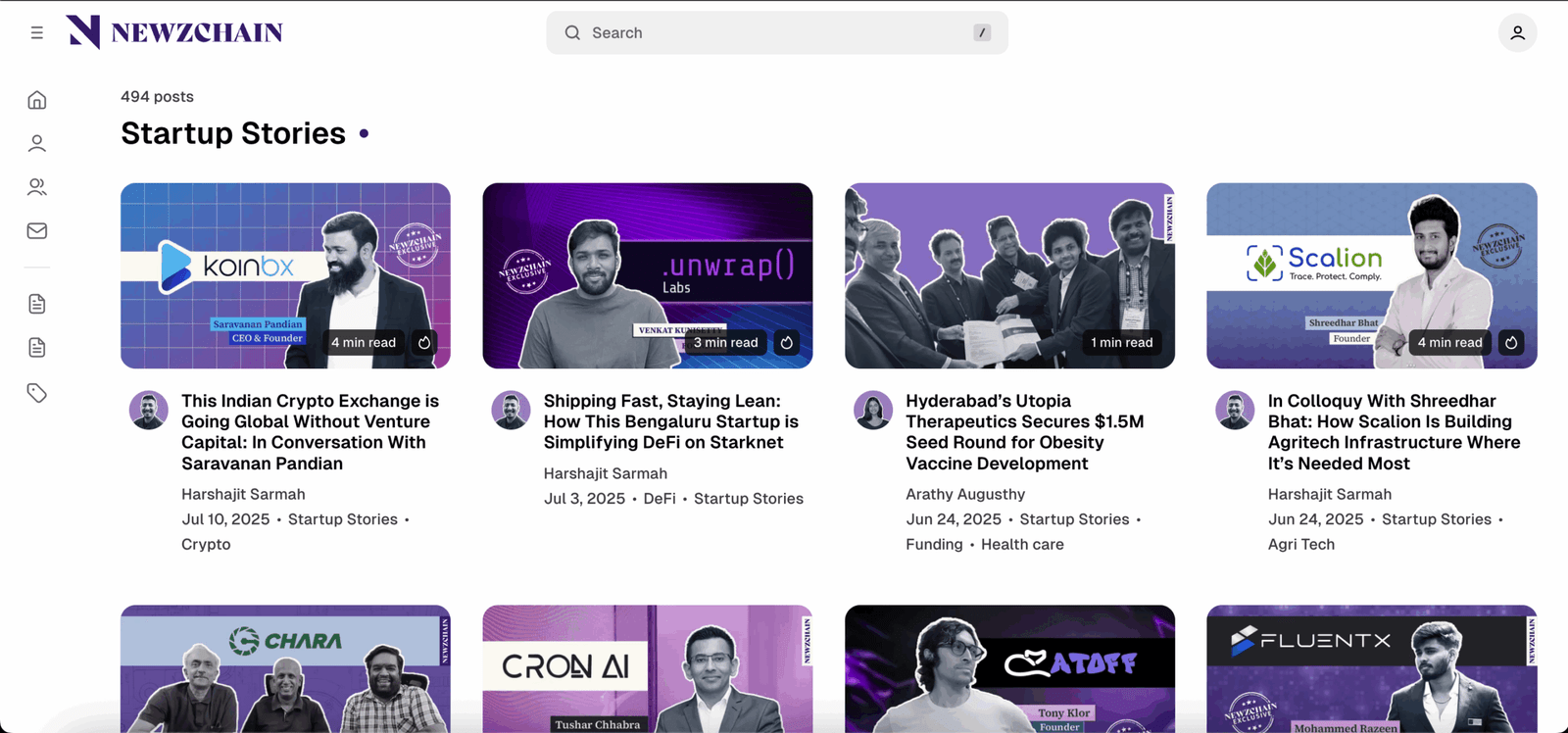Screen dimensions: 1568x733
Task: Click author avatar beside Utopia Therapeutics article
Action: pyautogui.click(x=873, y=411)
